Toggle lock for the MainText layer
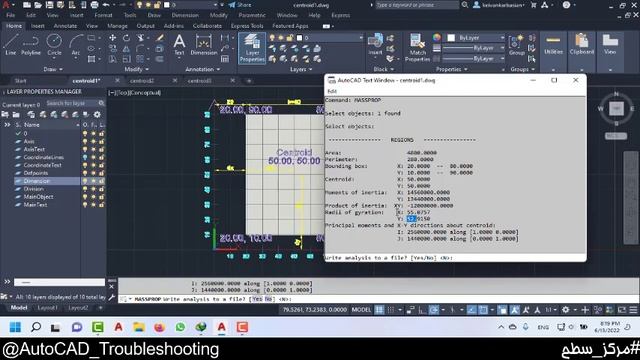Viewport: 640px width, 360px height. (101, 204)
